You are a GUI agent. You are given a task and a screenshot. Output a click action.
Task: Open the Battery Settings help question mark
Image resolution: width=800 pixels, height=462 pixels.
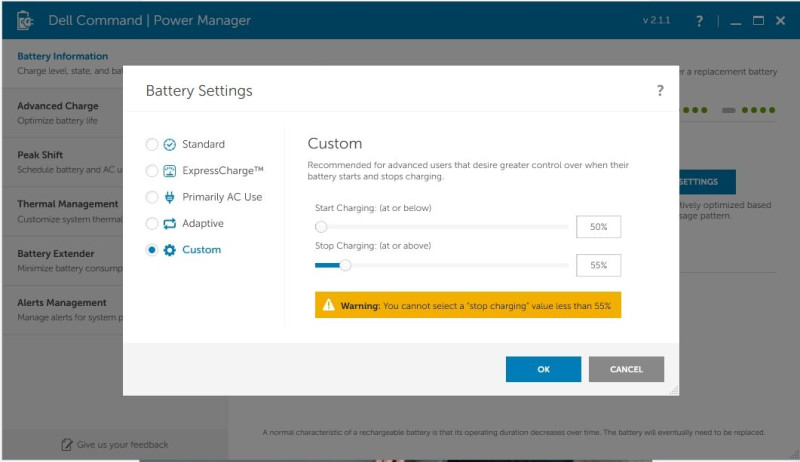(660, 91)
